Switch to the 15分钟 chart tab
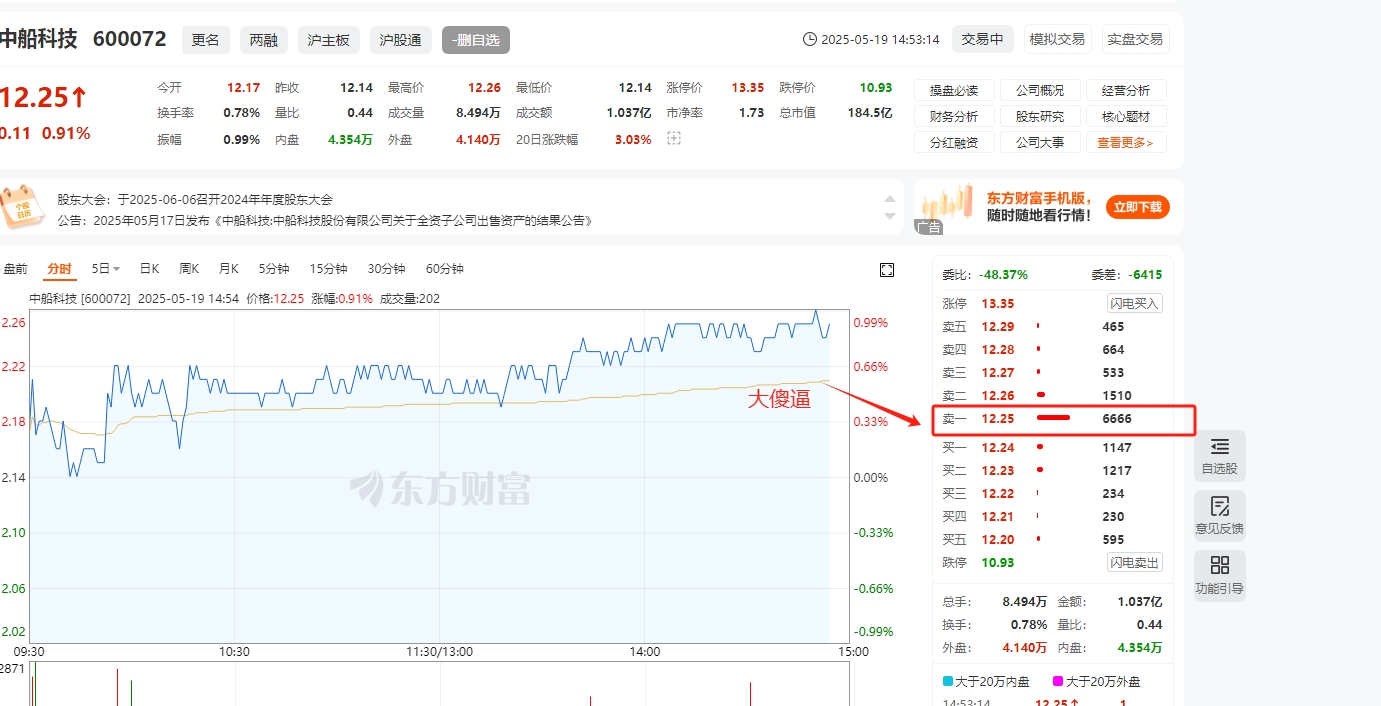This screenshot has width=1381, height=706. (x=328, y=269)
